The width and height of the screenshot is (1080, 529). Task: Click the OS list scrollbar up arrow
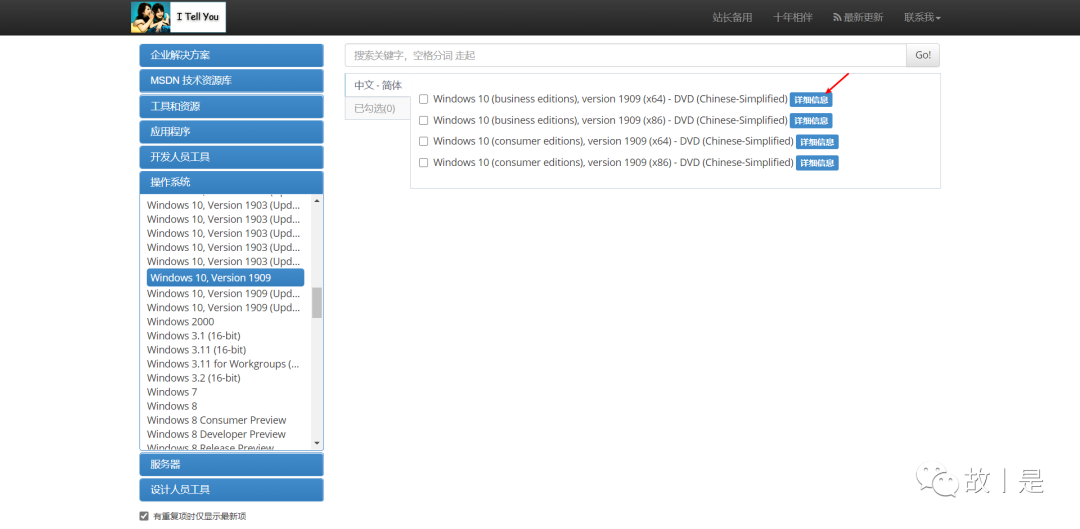point(317,200)
